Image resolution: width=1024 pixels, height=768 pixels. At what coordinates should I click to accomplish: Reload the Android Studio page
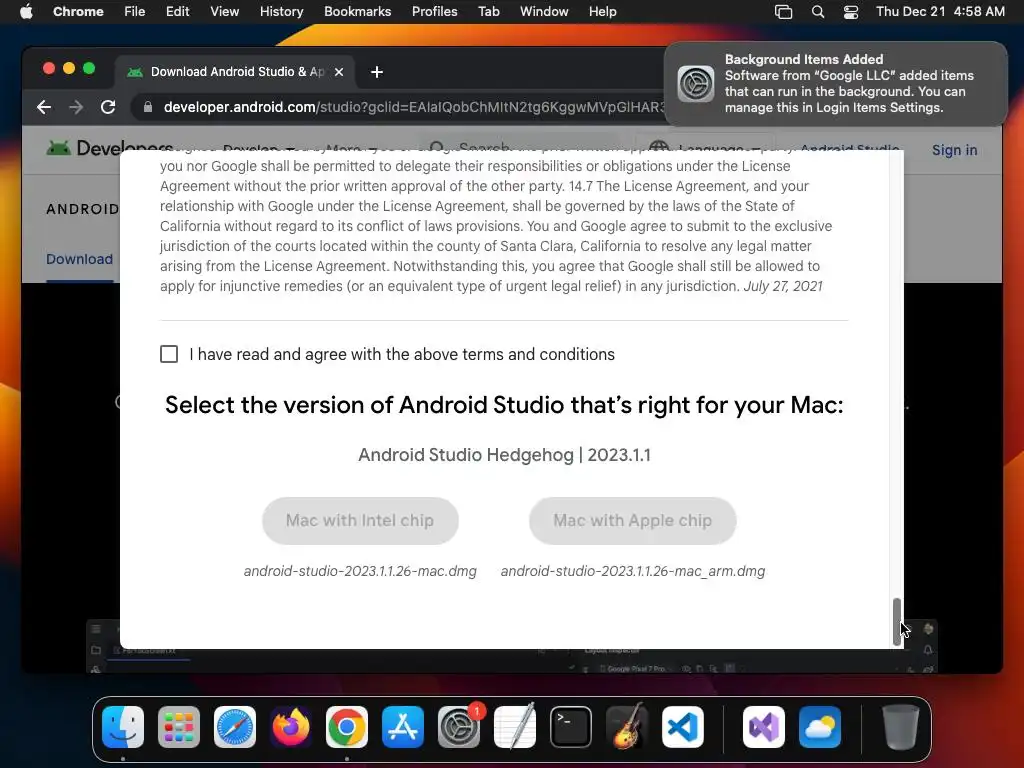coord(108,107)
